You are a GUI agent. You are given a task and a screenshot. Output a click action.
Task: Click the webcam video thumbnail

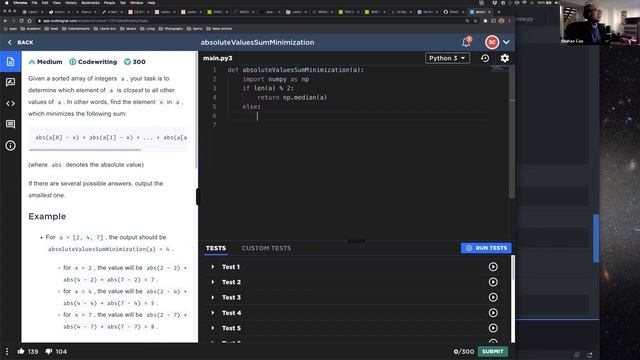pos(600,22)
